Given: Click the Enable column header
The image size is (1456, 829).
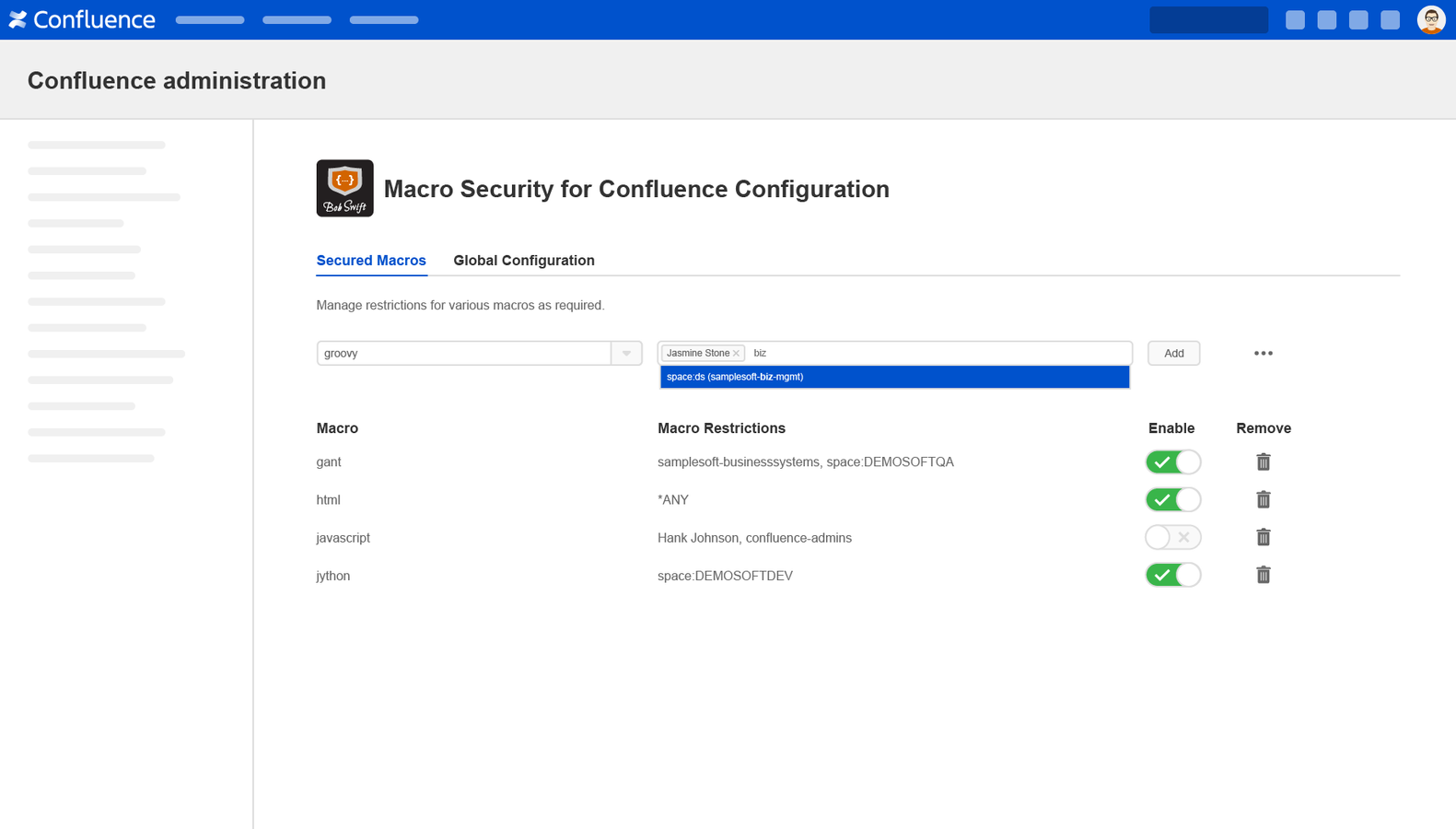Looking at the screenshot, I should point(1171,428).
